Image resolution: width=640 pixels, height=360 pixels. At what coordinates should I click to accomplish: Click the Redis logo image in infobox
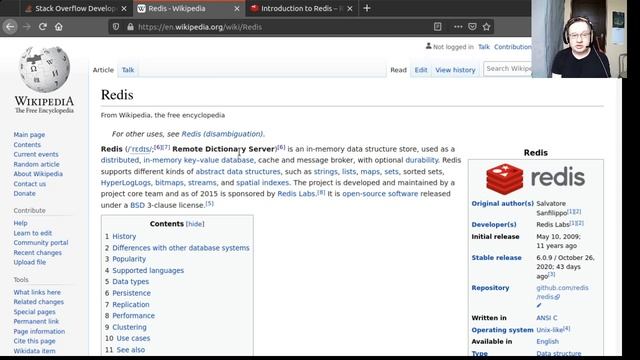(536, 178)
